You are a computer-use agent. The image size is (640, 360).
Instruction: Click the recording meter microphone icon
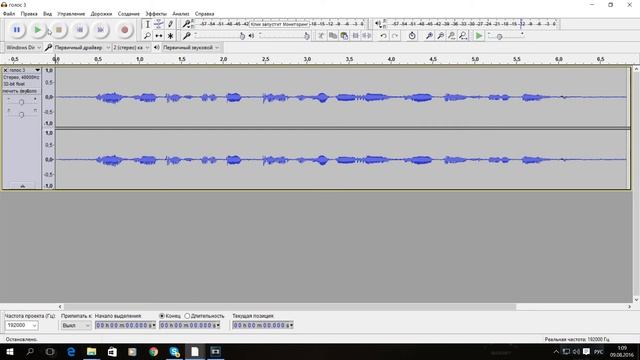[x=186, y=24]
